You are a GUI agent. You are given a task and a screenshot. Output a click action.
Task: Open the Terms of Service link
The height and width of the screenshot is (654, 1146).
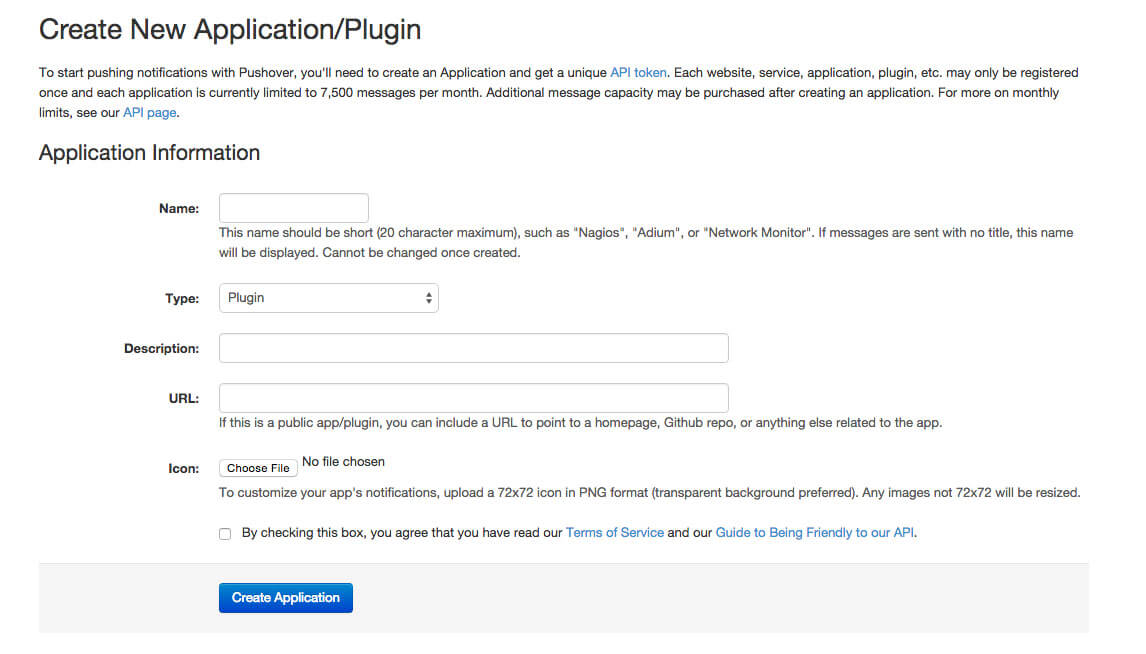coord(614,533)
